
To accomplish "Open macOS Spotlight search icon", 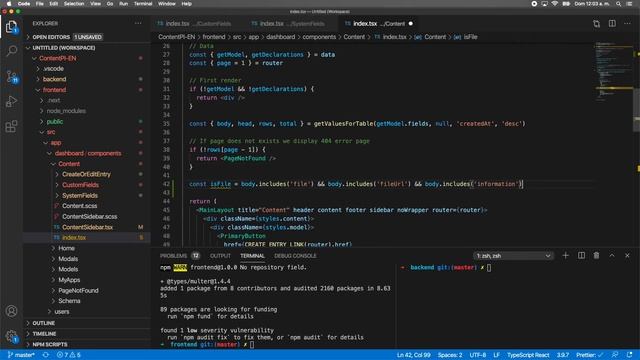I will pos(618,4).
